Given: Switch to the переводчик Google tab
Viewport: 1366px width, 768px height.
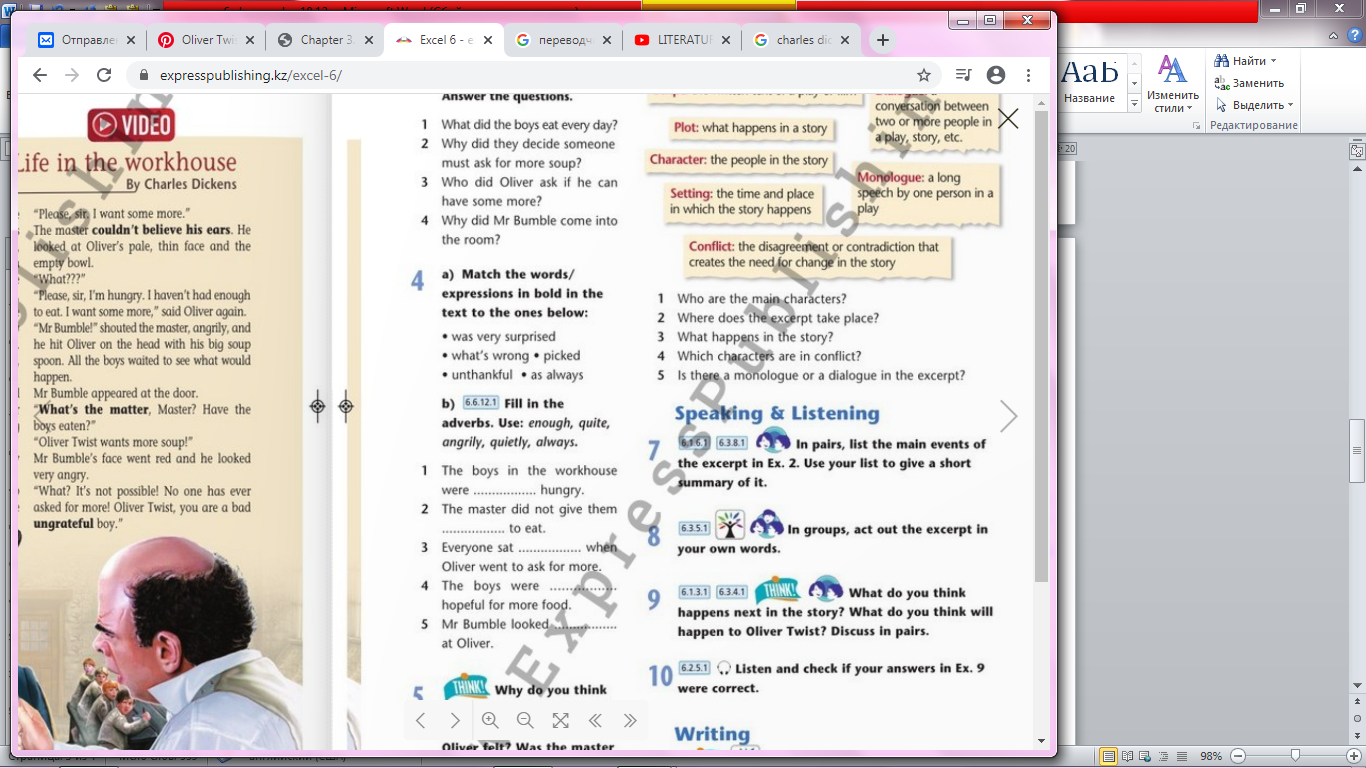Looking at the screenshot, I should tap(562, 40).
